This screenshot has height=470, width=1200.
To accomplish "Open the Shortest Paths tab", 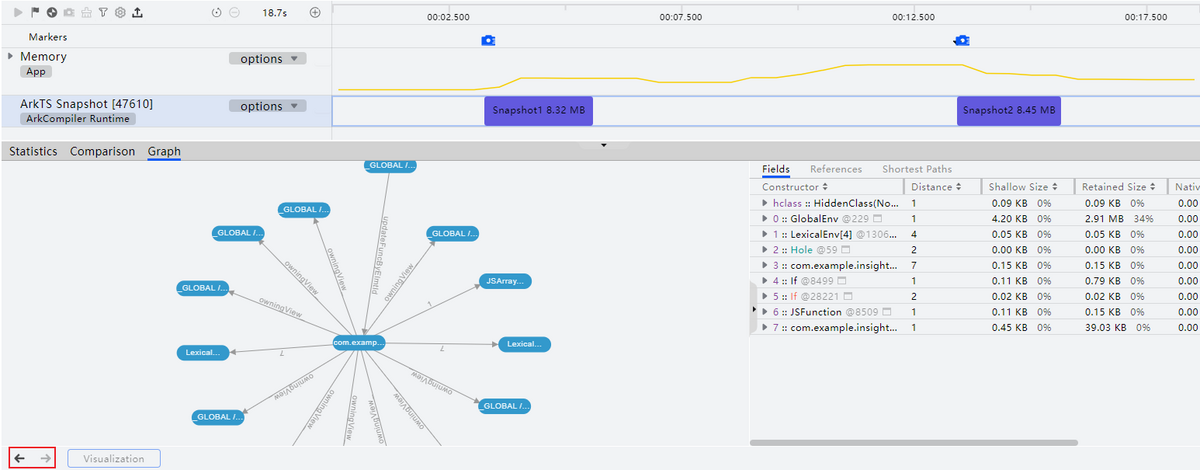I will coord(917,170).
